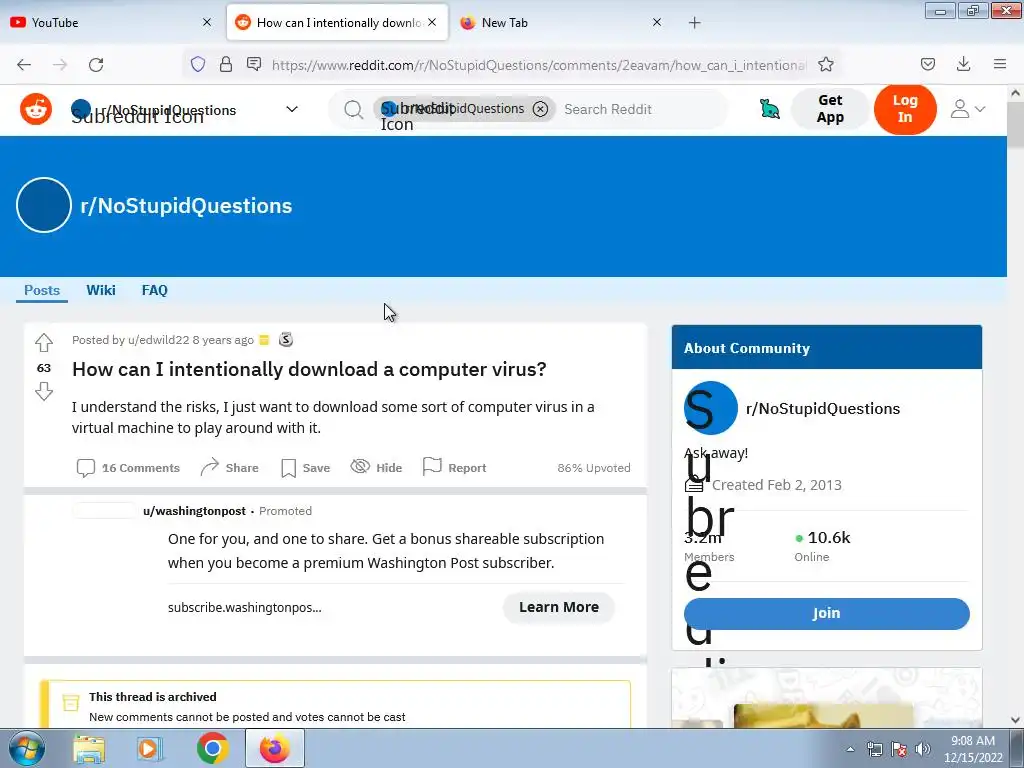1024x768 pixels.
Task: Bookmark this page with star icon
Action: (x=826, y=64)
